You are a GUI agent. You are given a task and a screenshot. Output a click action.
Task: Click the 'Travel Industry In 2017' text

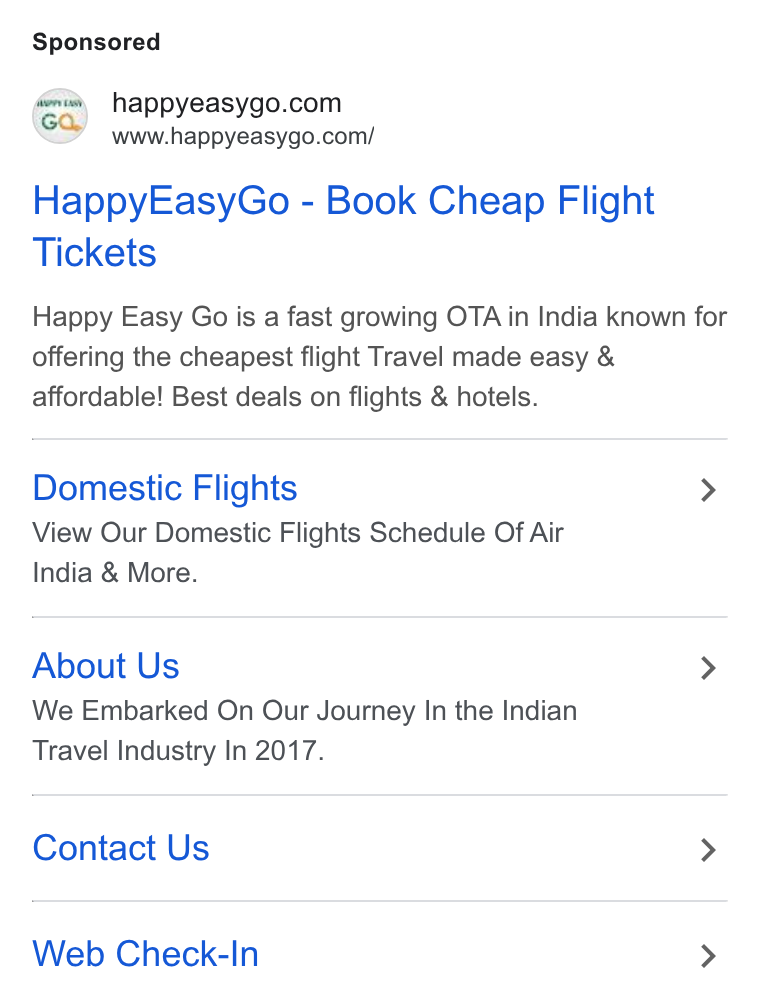click(178, 751)
